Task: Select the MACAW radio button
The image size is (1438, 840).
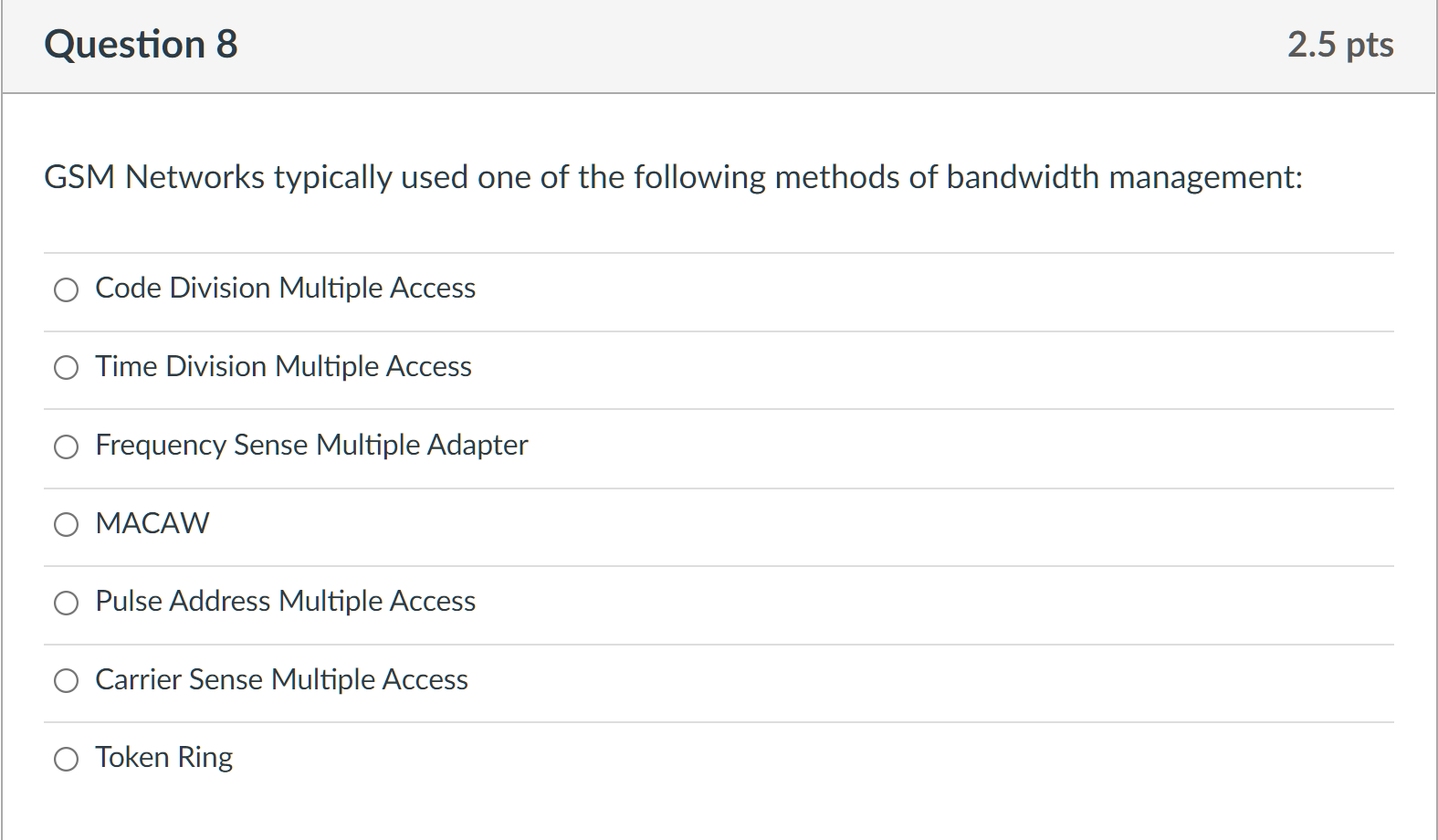Action: 66,524
